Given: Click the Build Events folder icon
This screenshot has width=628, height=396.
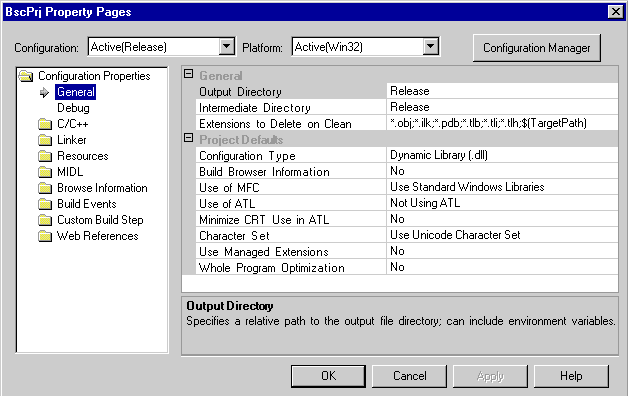Looking at the screenshot, I should tap(45, 204).
